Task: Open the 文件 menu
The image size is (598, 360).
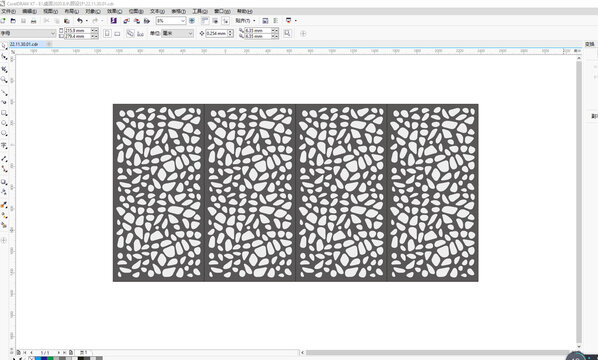Action: tap(8, 11)
